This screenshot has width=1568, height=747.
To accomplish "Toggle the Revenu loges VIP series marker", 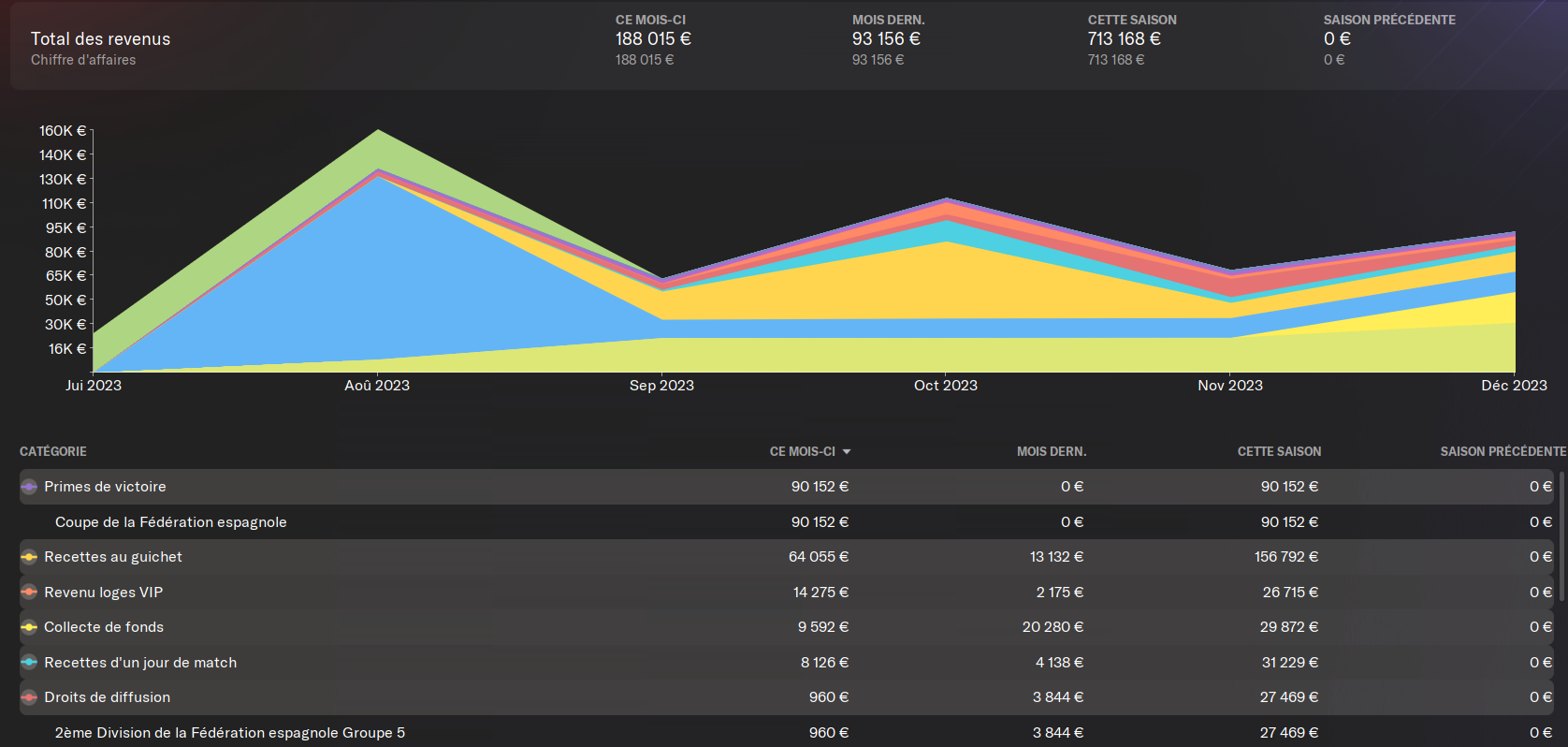I will coord(29,593).
